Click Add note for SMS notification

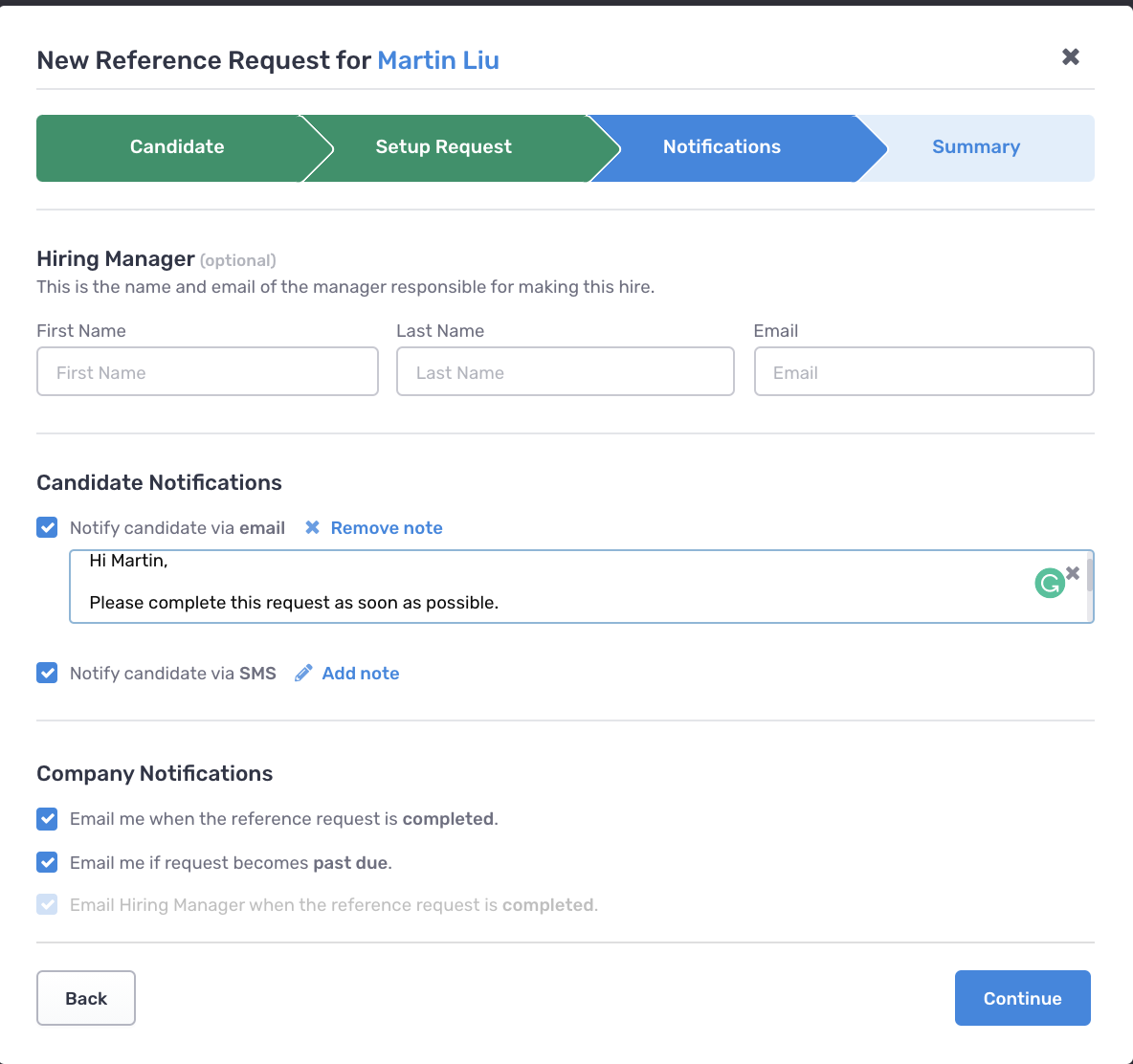tap(361, 673)
